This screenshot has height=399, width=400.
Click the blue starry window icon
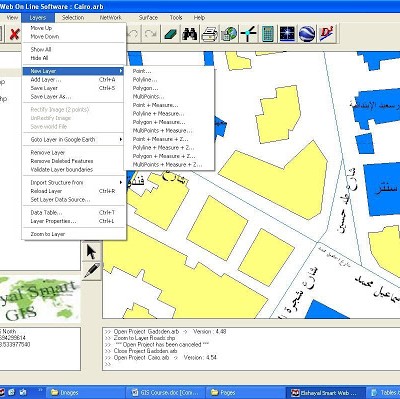(287, 34)
